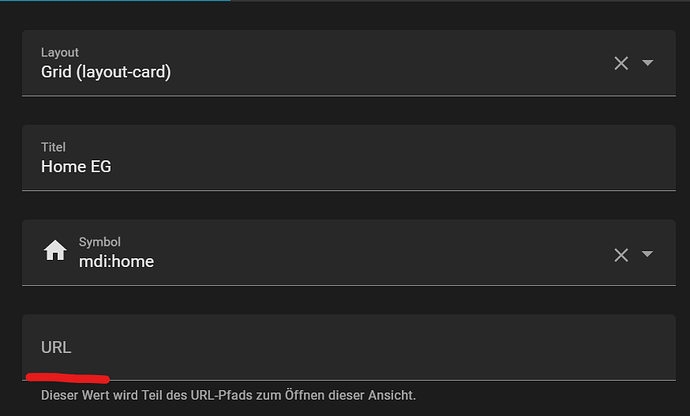Clear the Layout selection with X
This screenshot has height=416, width=690.
click(621, 63)
